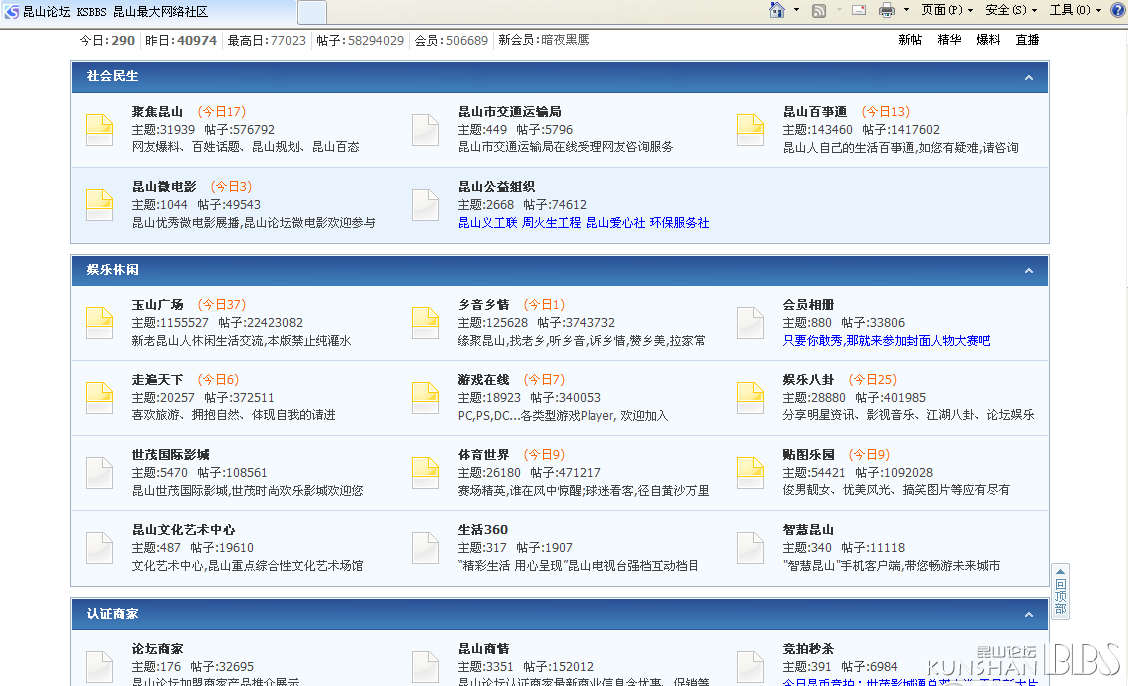This screenshot has height=686, width=1128.
Task: Open the 环保服务社 sub-forum link
Action: tap(679, 223)
